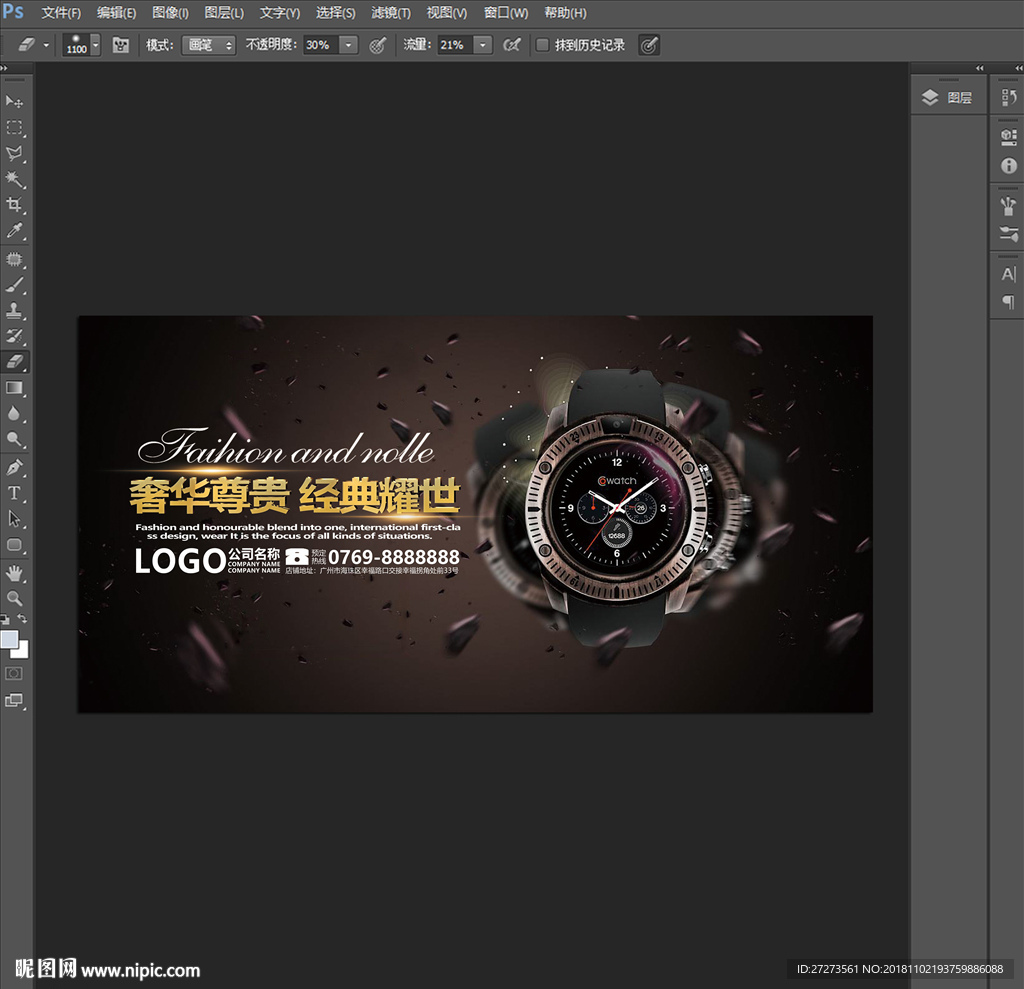Image resolution: width=1024 pixels, height=989 pixels.
Task: Select the Hand tool
Action: [14, 574]
